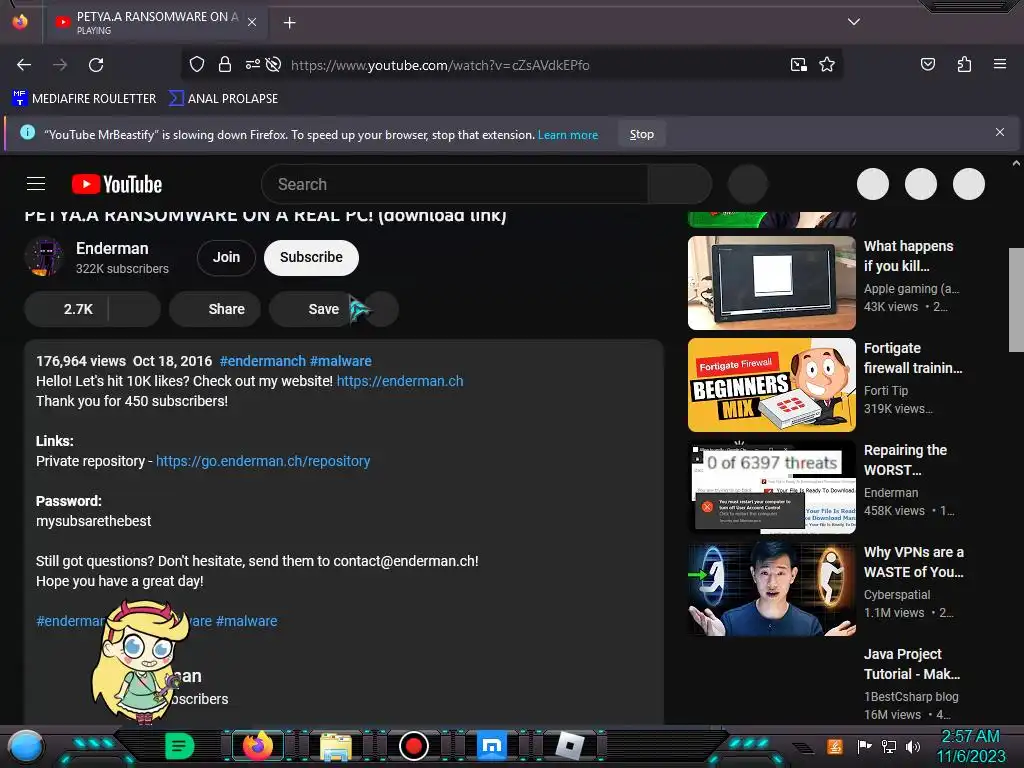Open the tracking protection shield icon
Viewport: 1024px width, 768px height.
point(197,64)
